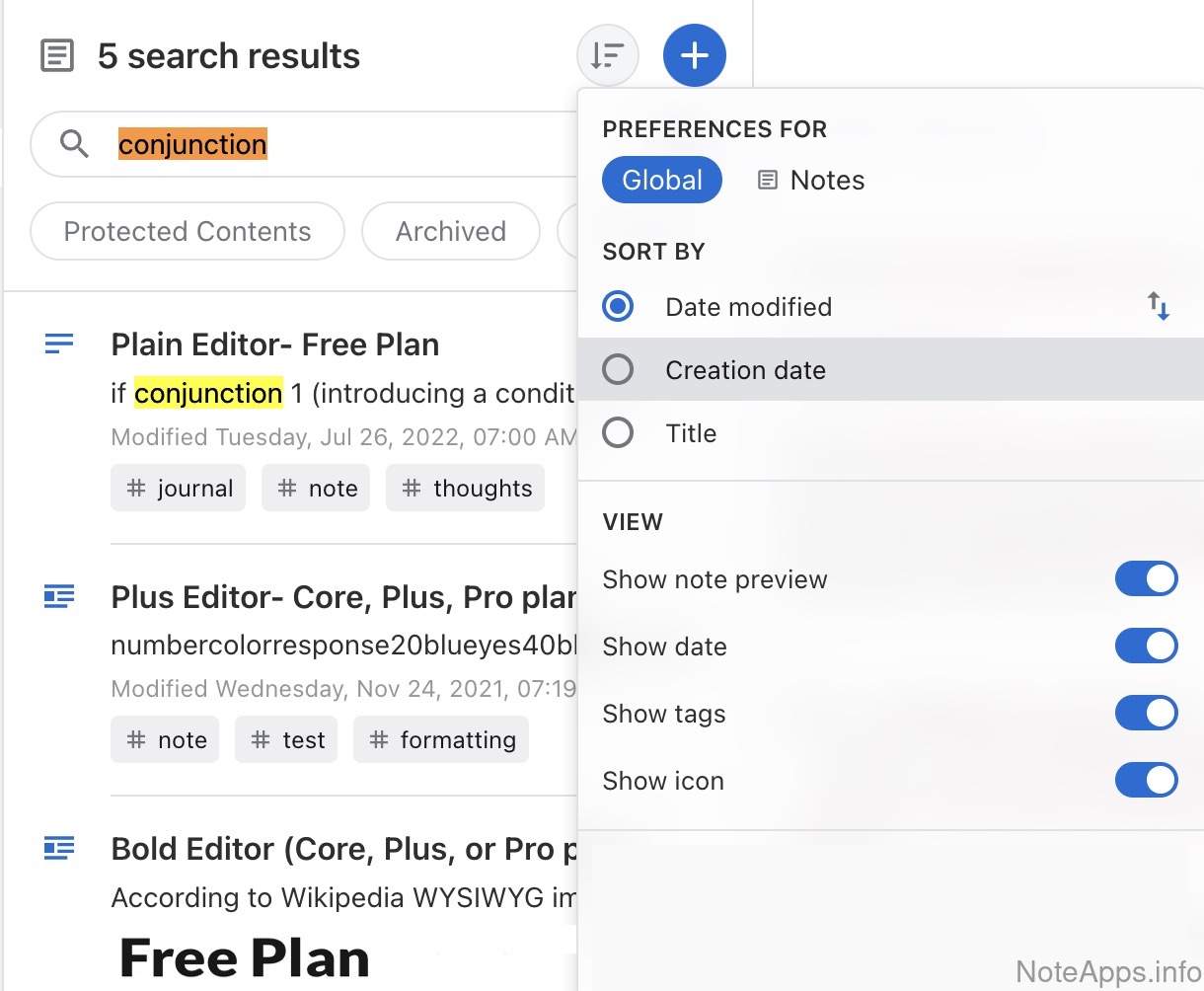Click the Plus Editor note type icon

59,596
